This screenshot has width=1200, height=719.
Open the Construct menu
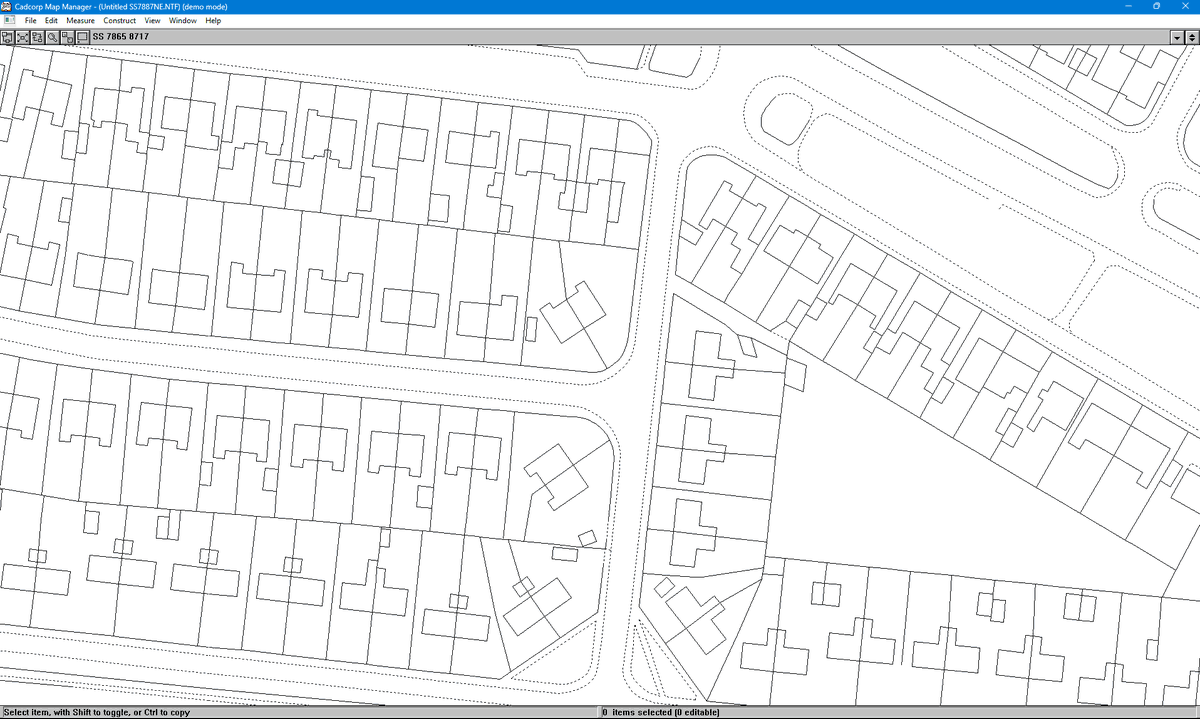120,20
